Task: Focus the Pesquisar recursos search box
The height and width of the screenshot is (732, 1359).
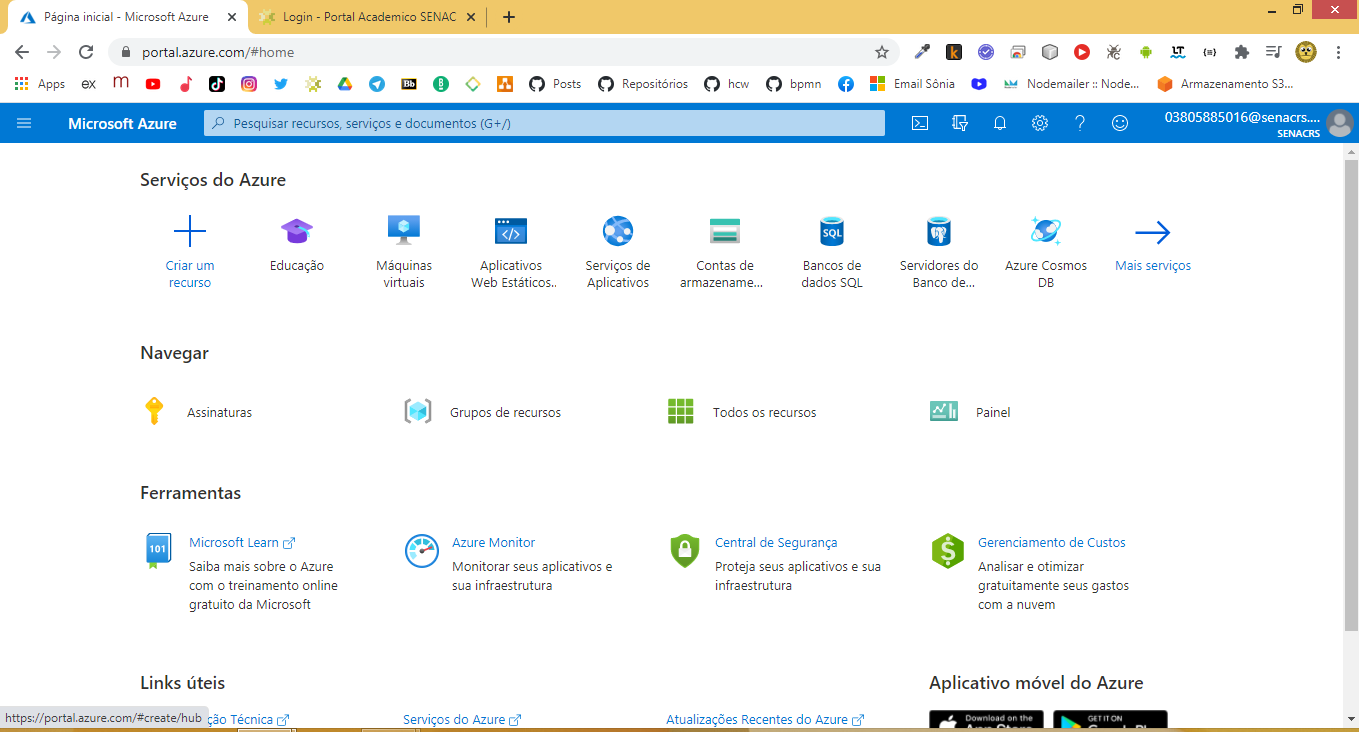Action: (x=545, y=123)
